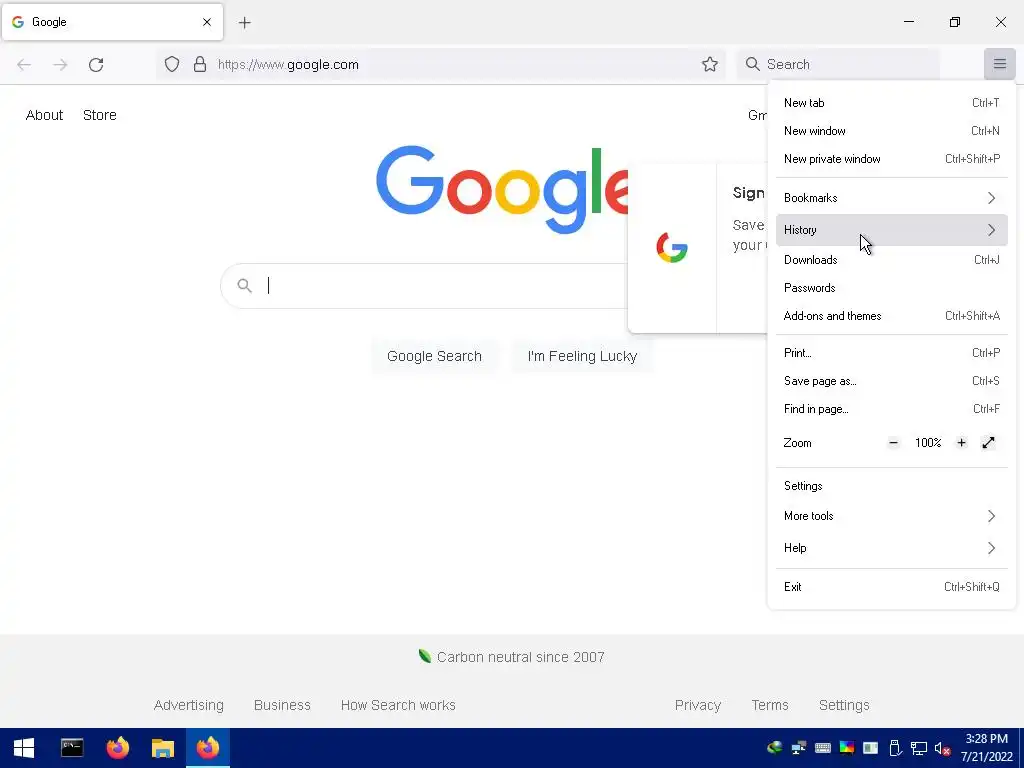Open the About link
1024x768 pixels.
pos(44,115)
